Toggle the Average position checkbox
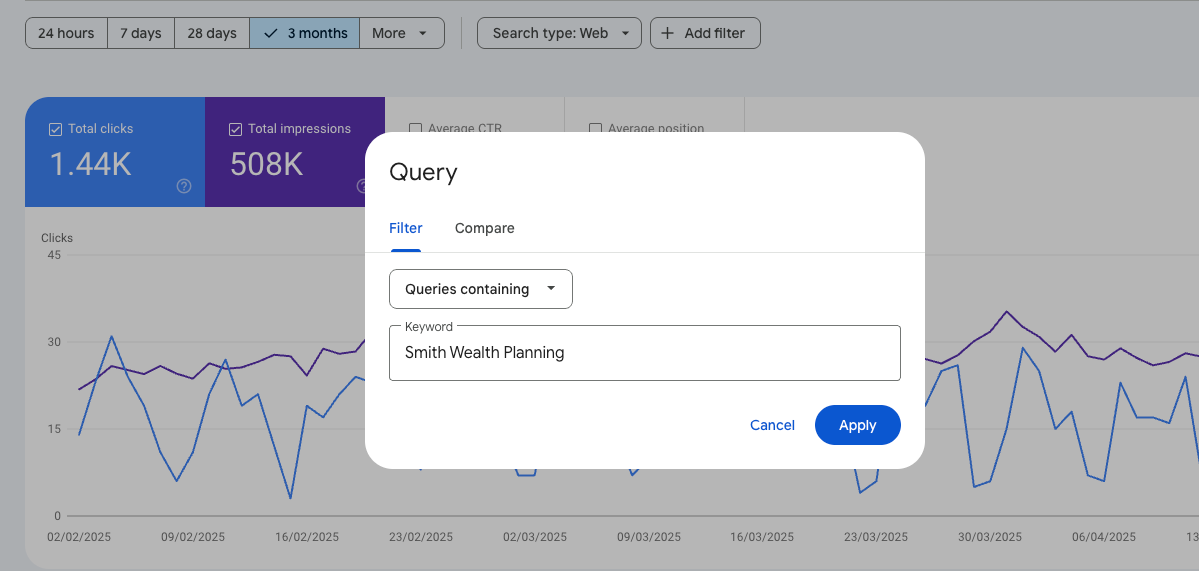This screenshot has height=571, width=1199. (x=596, y=128)
